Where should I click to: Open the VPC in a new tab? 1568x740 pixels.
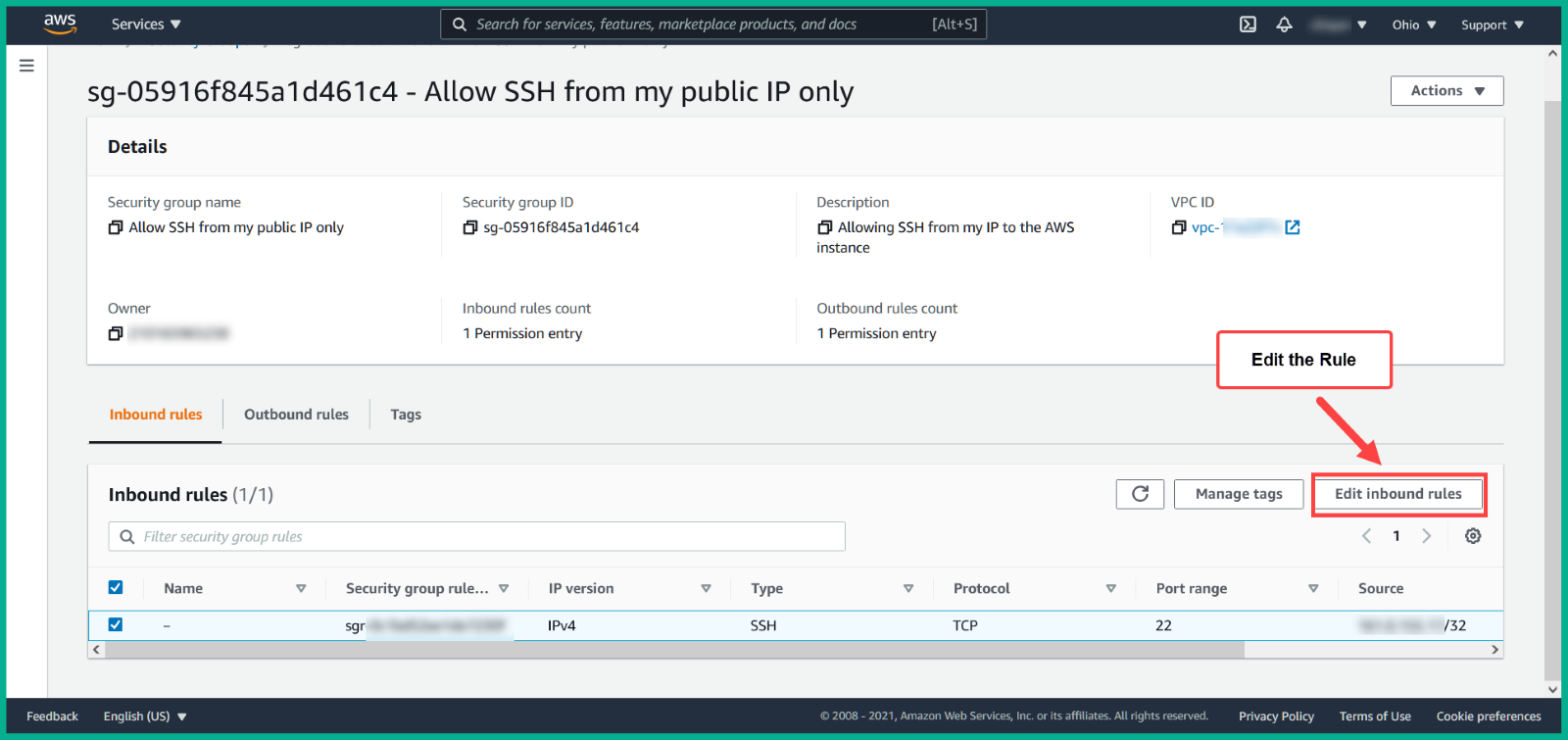coord(1293,227)
